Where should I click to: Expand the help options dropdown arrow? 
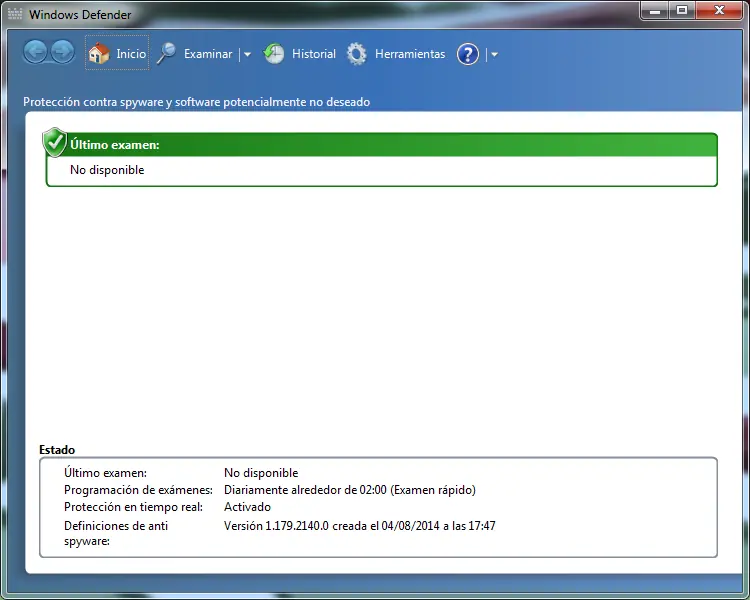click(x=494, y=55)
